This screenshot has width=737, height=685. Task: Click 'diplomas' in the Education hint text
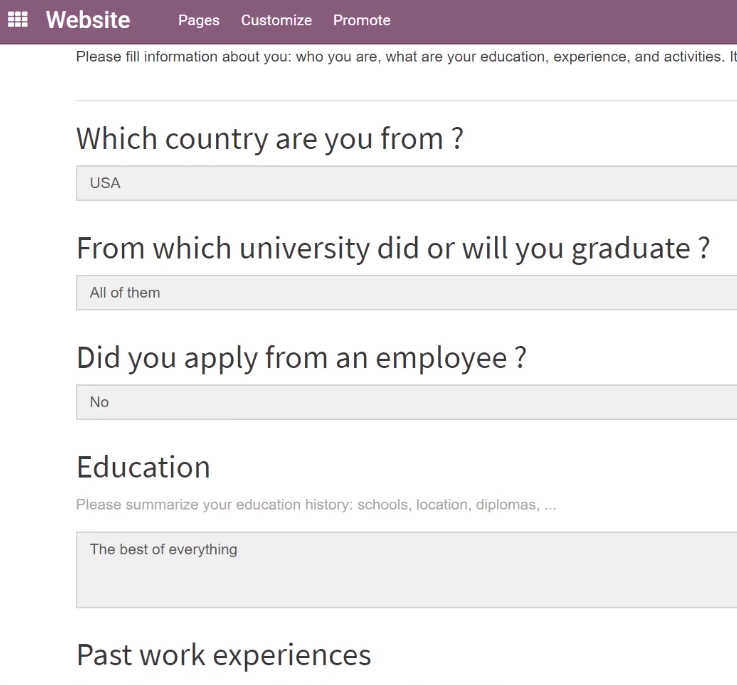tap(508, 504)
